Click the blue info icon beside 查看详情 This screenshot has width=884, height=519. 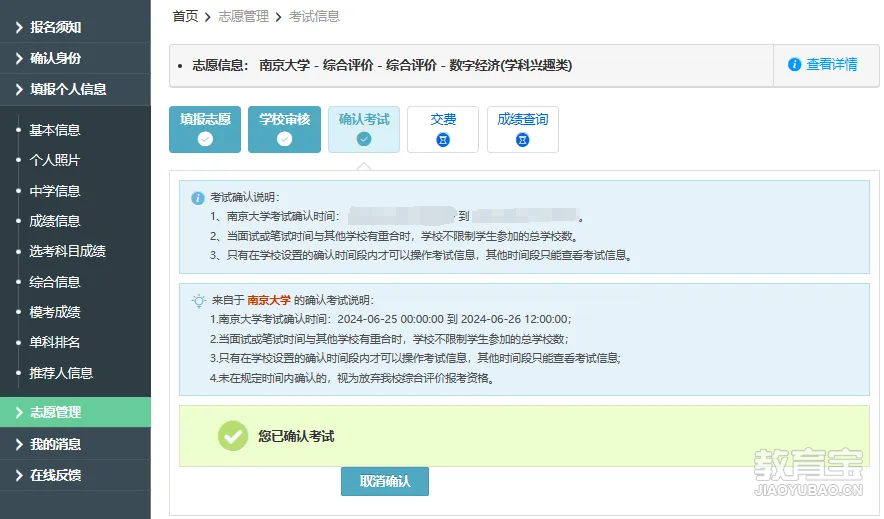pyautogui.click(x=794, y=65)
